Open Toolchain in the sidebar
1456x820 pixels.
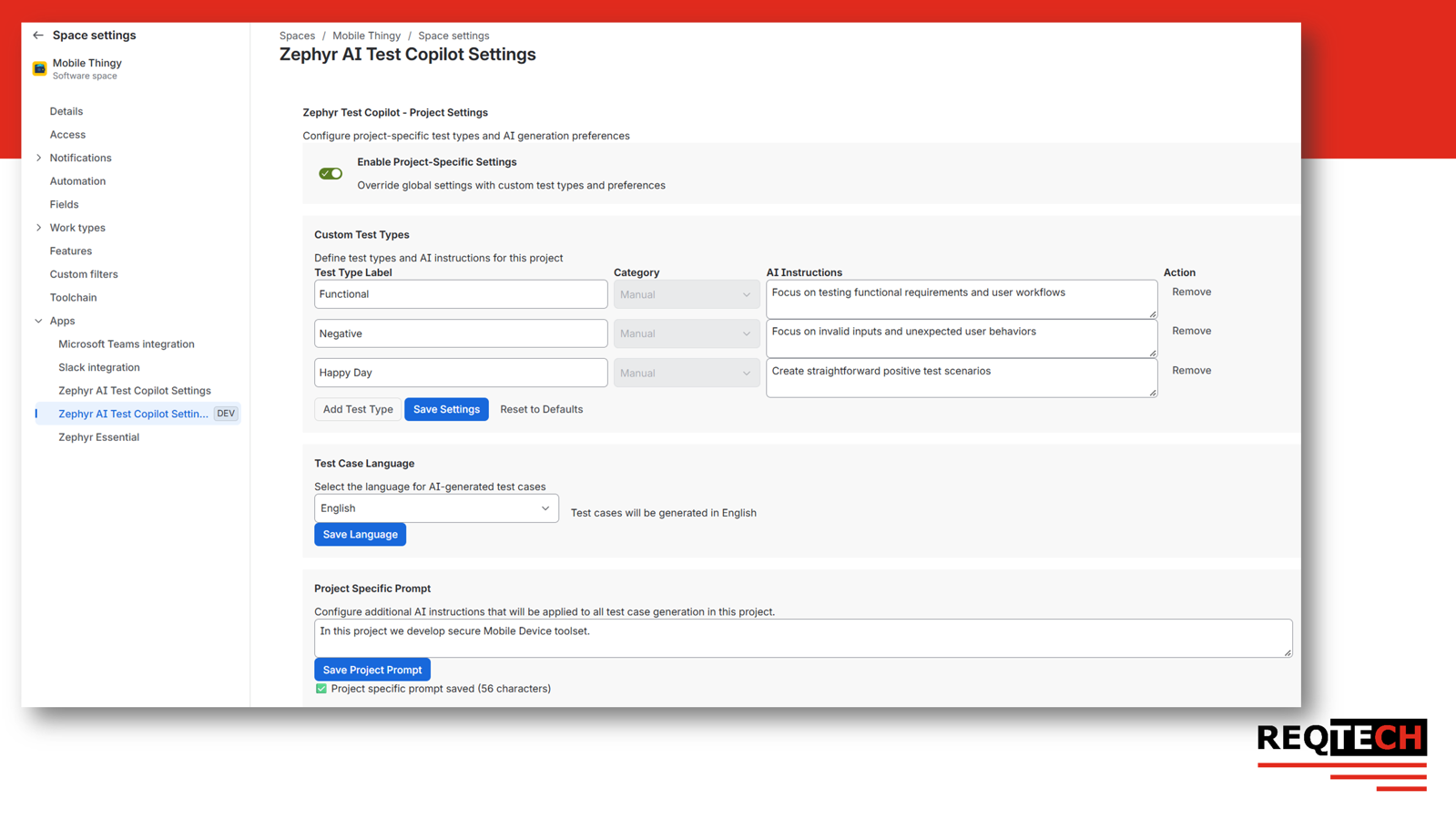(73, 298)
